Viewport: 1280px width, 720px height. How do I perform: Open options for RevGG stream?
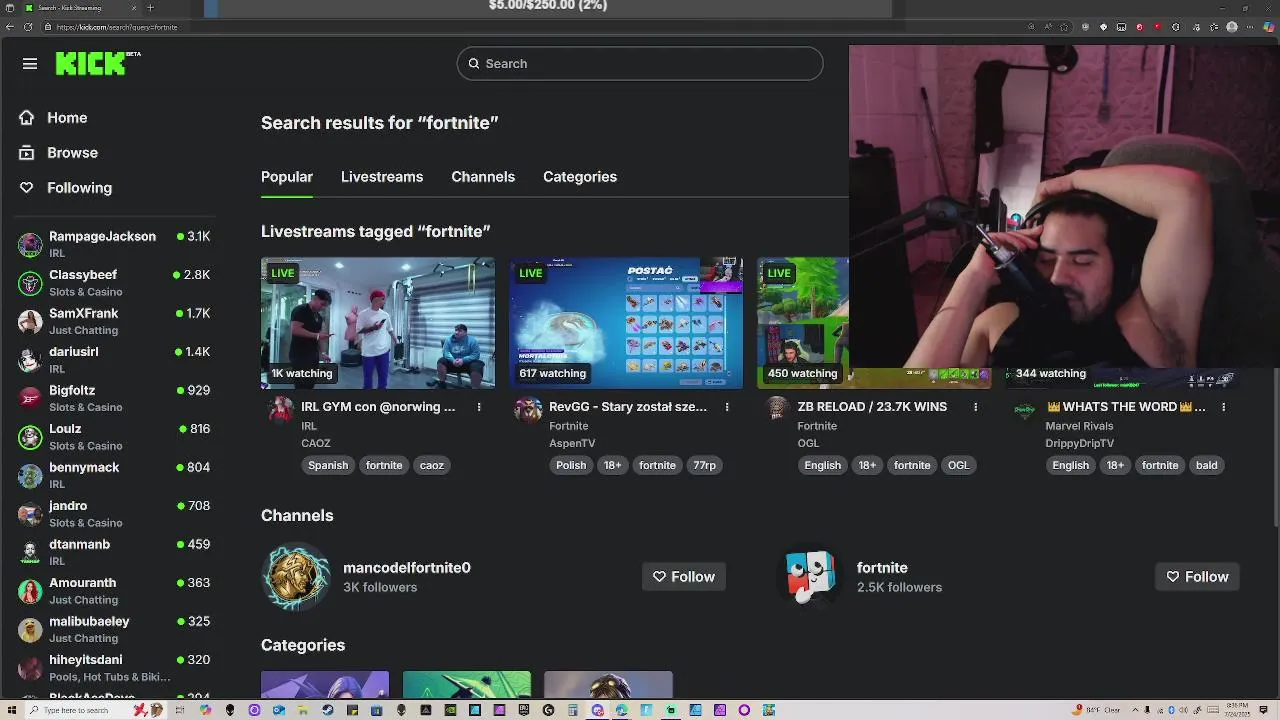[x=727, y=407]
